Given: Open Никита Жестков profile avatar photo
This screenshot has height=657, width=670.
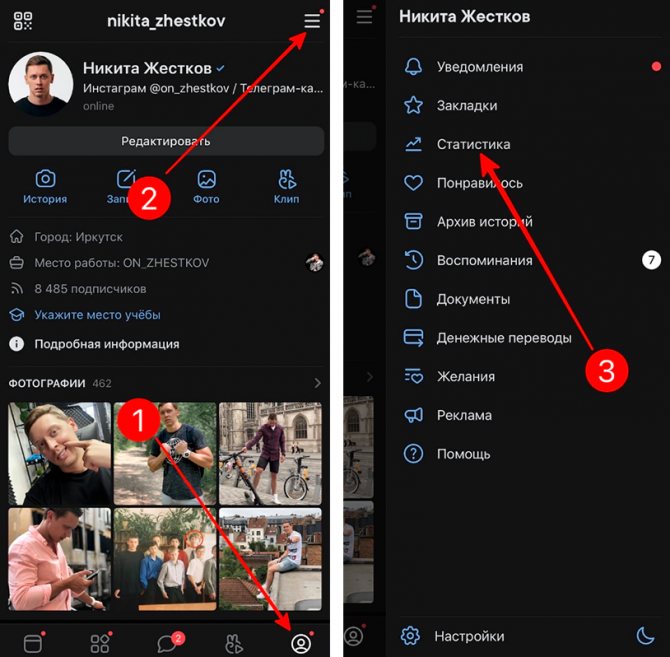Looking at the screenshot, I should pyautogui.click(x=40, y=84).
